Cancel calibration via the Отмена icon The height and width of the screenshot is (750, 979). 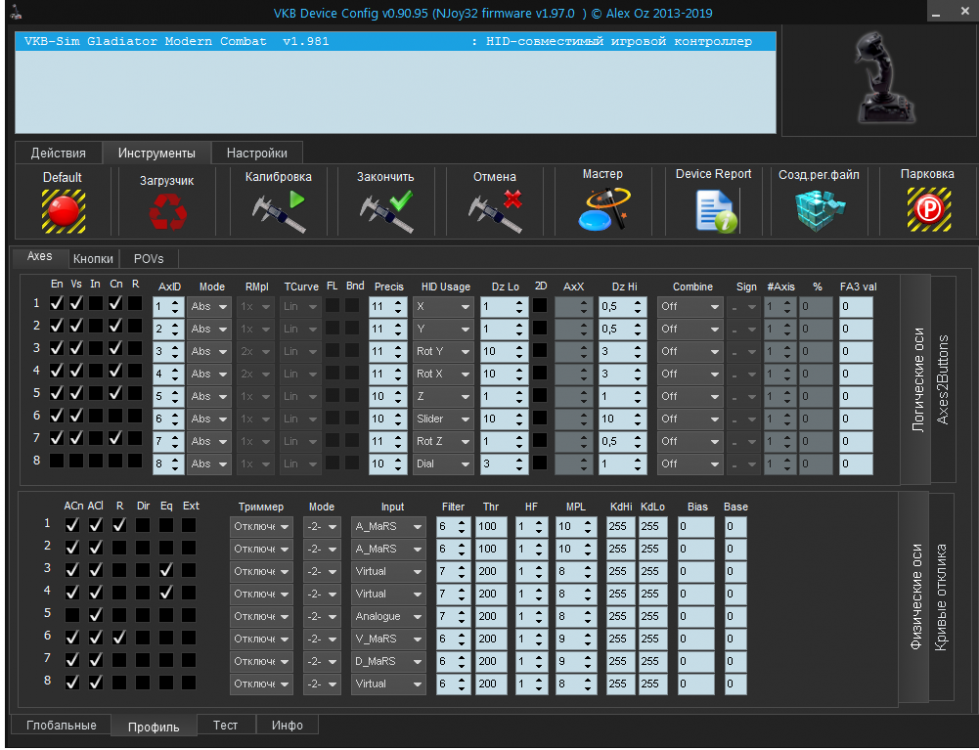495,210
